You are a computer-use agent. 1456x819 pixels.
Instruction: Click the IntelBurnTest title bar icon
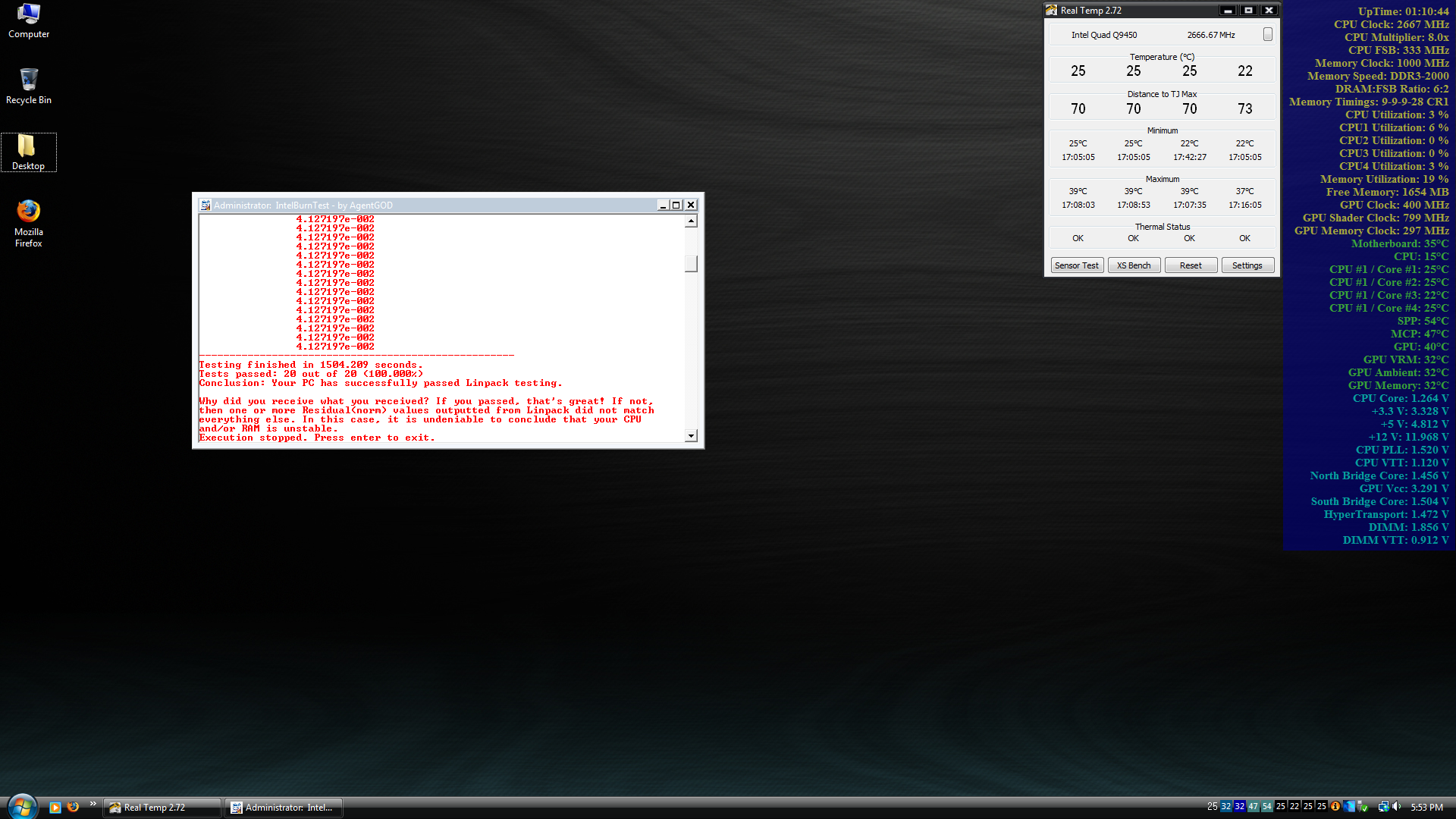pos(205,206)
